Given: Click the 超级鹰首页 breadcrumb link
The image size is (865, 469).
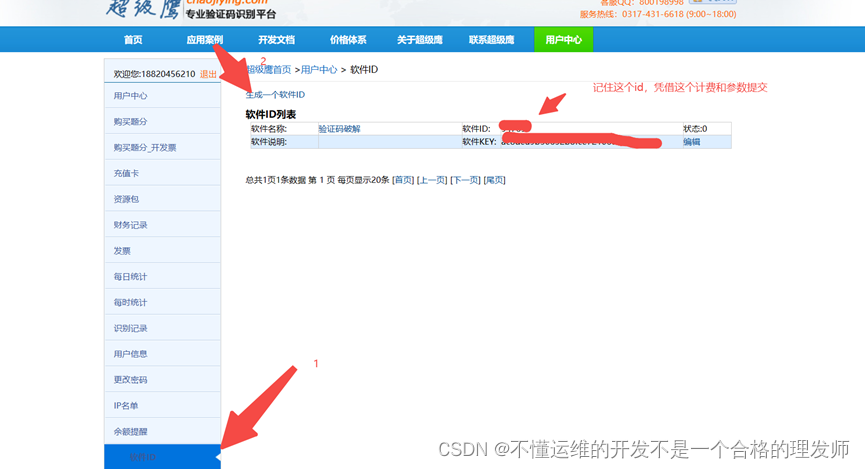Looking at the screenshot, I should point(268,70).
